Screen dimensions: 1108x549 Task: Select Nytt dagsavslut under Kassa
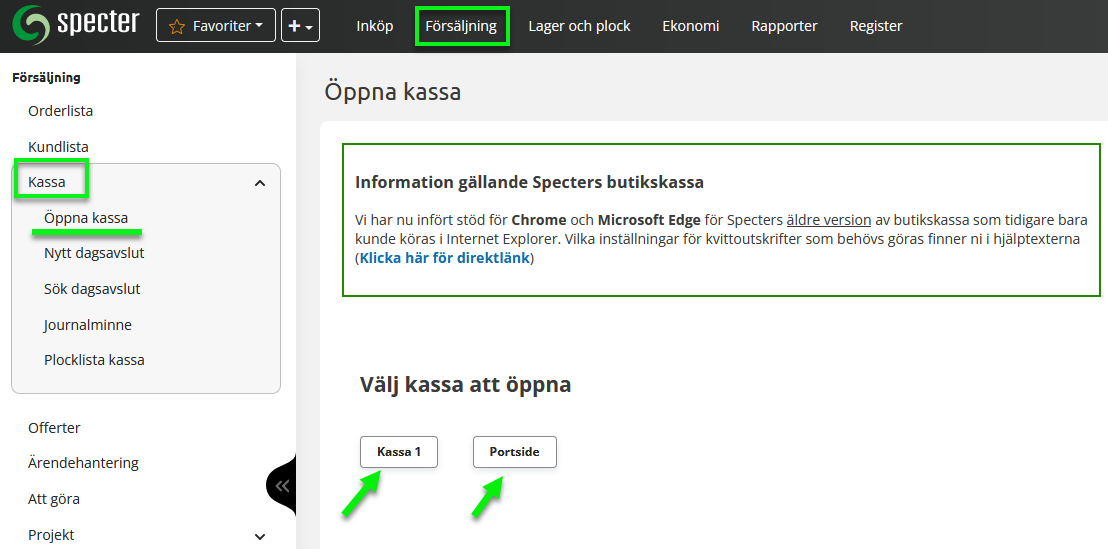[x=94, y=253]
